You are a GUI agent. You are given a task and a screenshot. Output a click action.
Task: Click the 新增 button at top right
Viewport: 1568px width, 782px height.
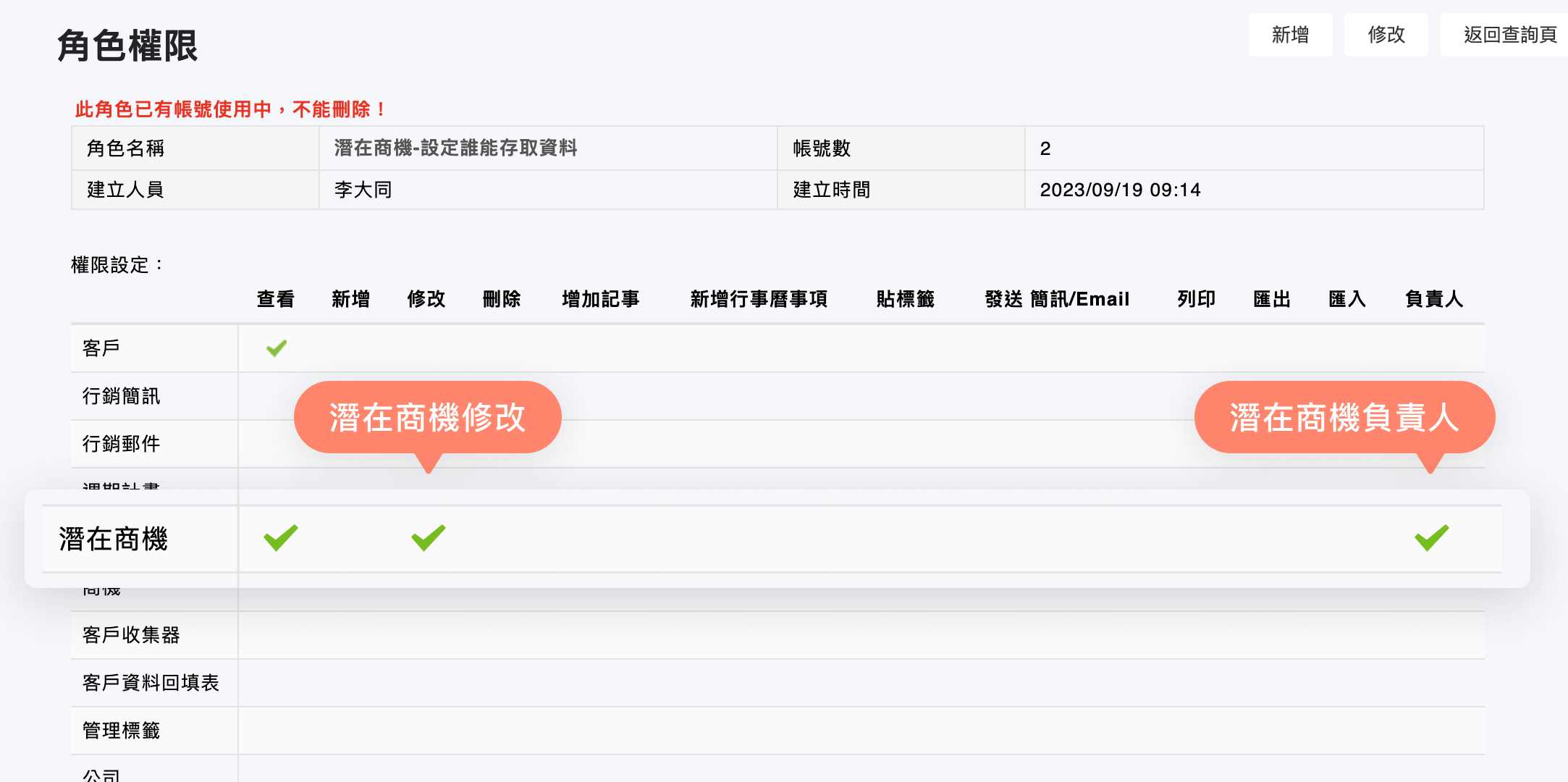[x=1290, y=34]
